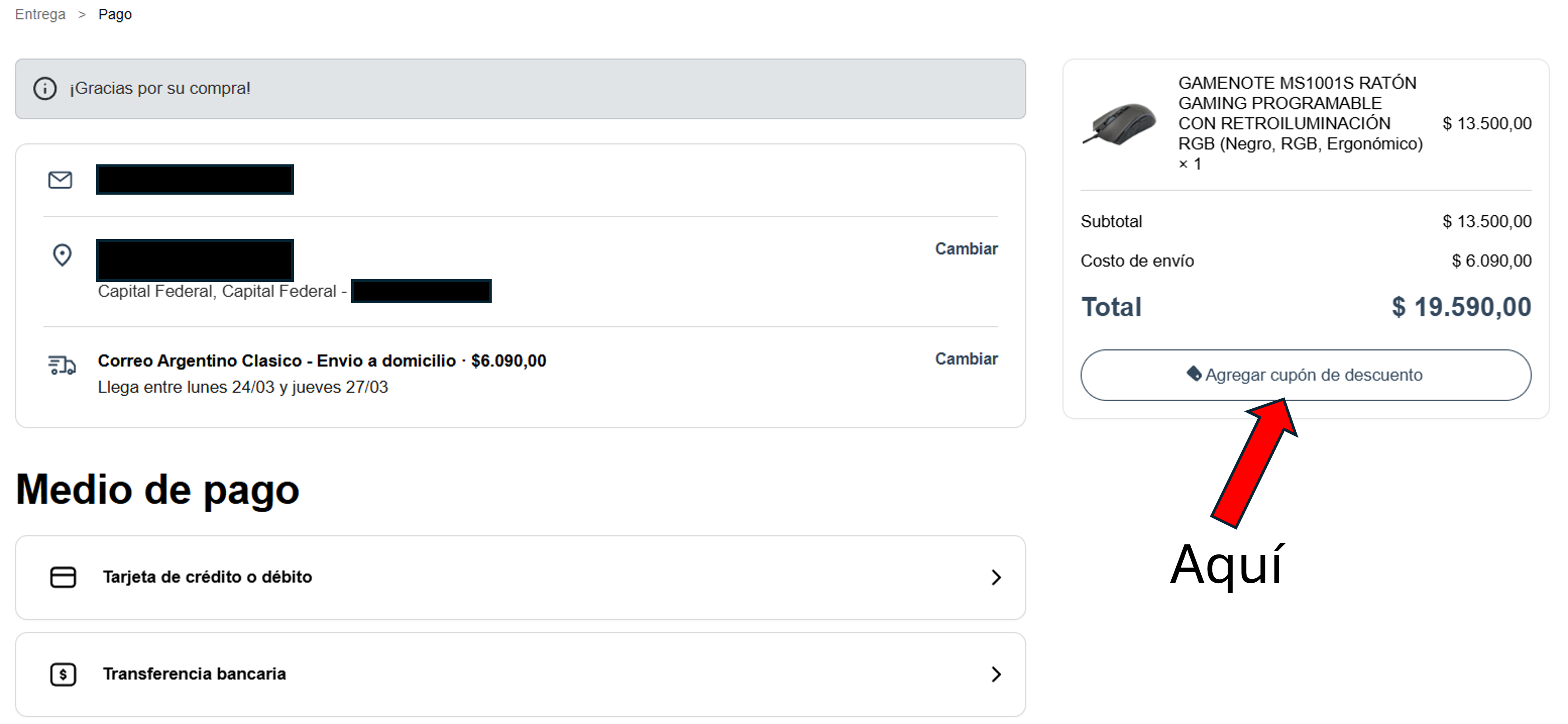Click the Correo Argentino Clasico shipping line
The width and height of the screenshot is (1568, 724).
(322, 361)
